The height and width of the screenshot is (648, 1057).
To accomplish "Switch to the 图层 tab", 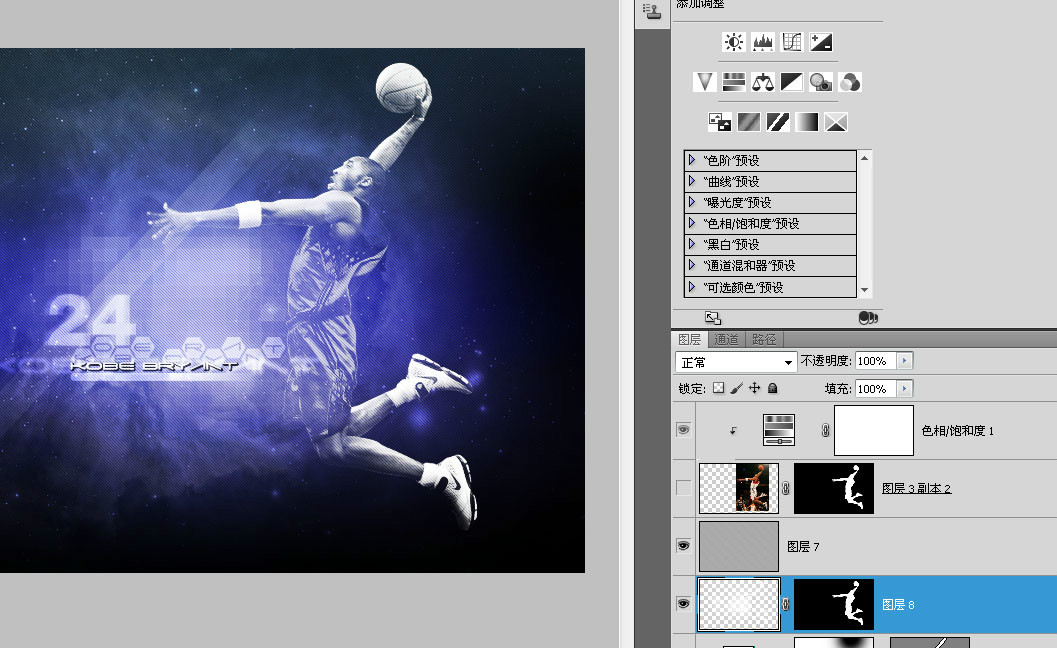I will (690, 339).
